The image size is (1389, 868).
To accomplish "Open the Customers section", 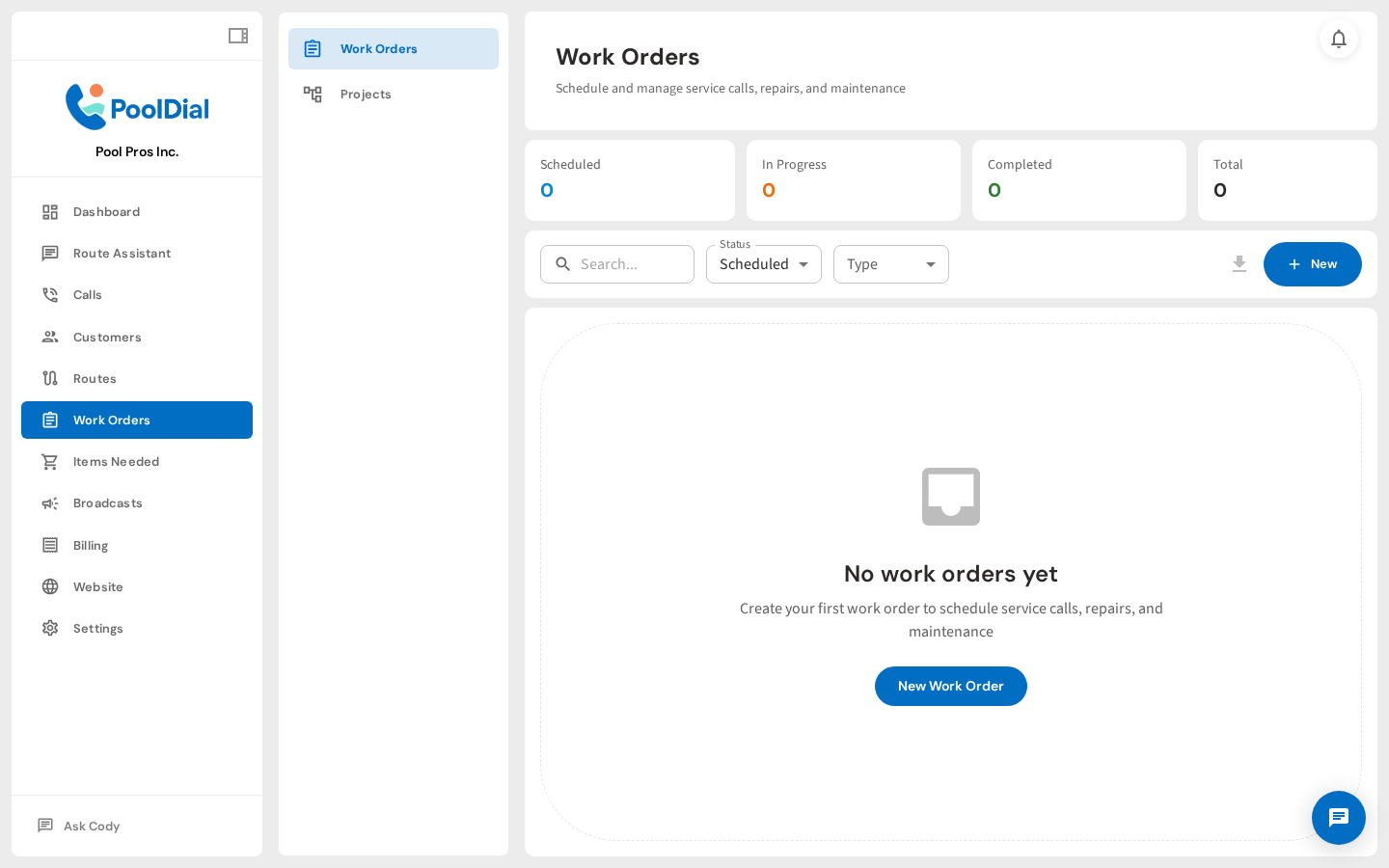I will click(x=107, y=337).
